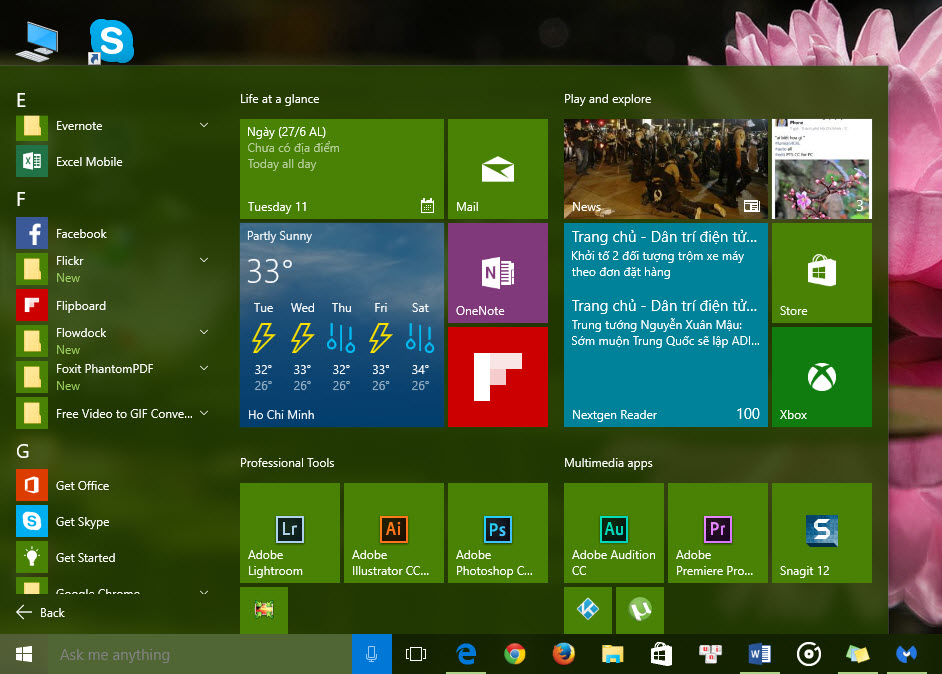Open the Flipboard tile
The image size is (942, 674).
pos(497,377)
